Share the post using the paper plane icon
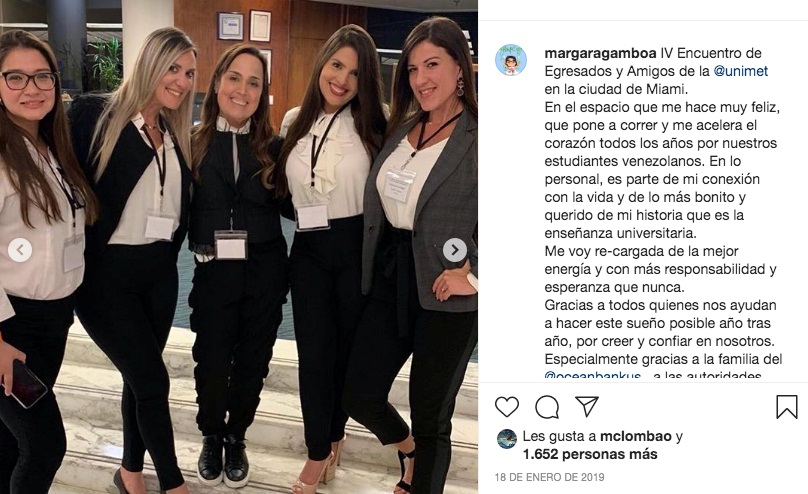Screen dimensions: 808x494 (x=586, y=406)
